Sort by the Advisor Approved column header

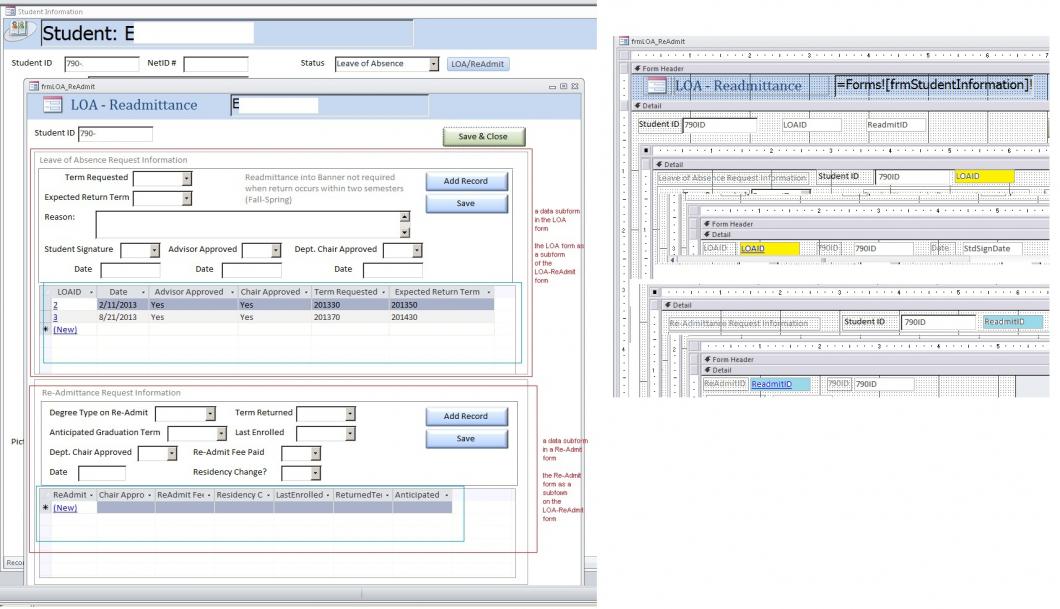point(191,292)
